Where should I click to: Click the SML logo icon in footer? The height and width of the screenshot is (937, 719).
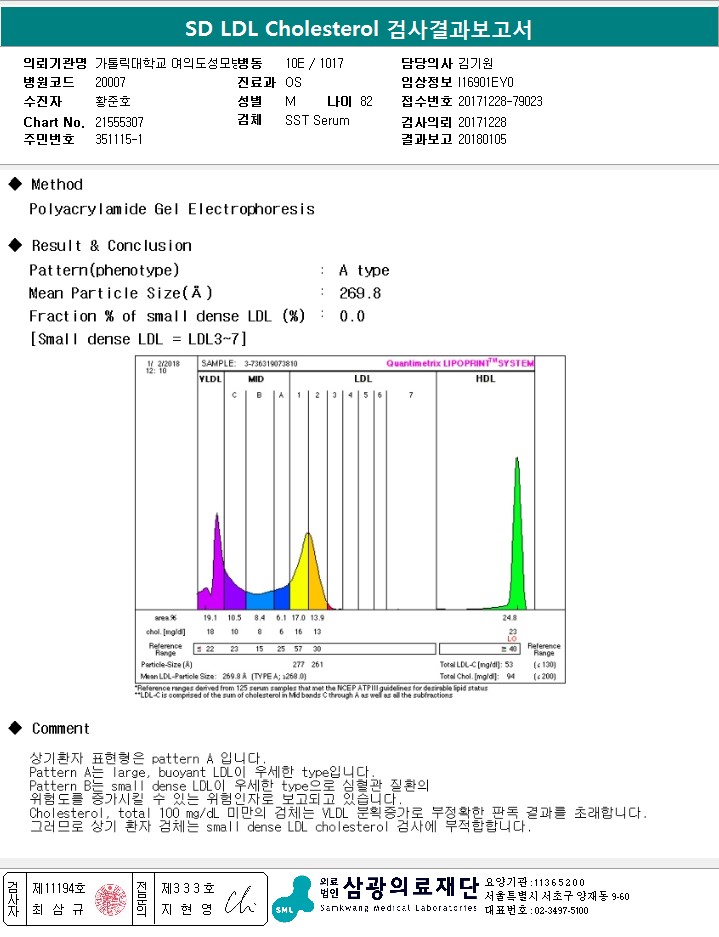tap(293, 899)
